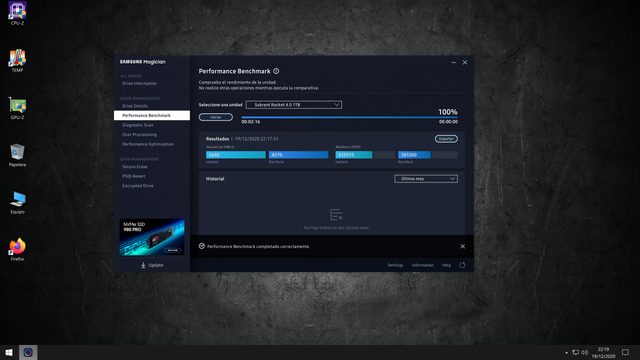
Task: Click the Performance Benchmark help info icon
Action: tap(276, 71)
